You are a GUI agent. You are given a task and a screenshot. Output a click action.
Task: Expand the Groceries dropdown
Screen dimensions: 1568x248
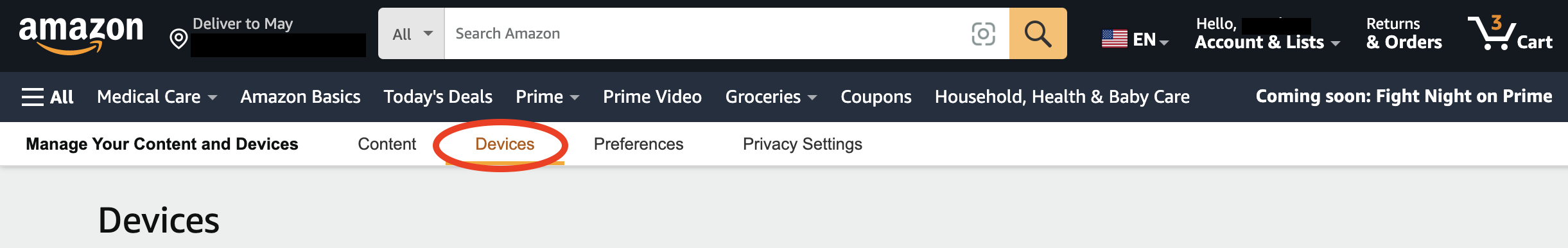(771, 96)
